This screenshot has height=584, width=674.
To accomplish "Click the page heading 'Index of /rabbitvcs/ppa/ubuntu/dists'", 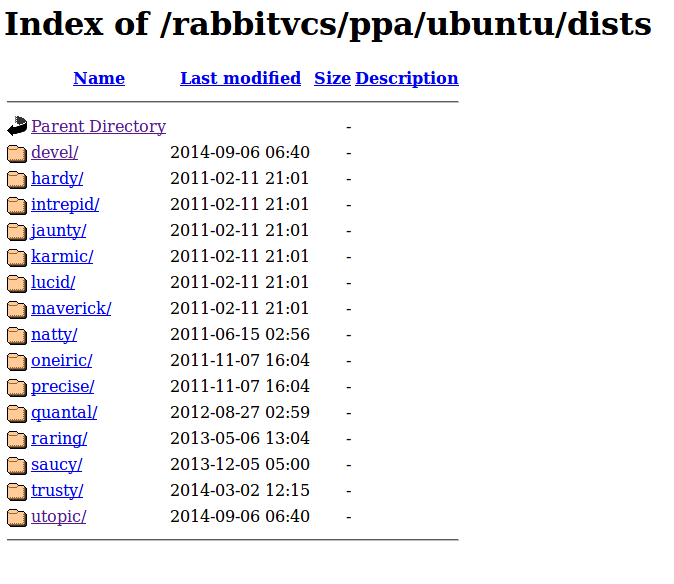I will click(x=328, y=24).
